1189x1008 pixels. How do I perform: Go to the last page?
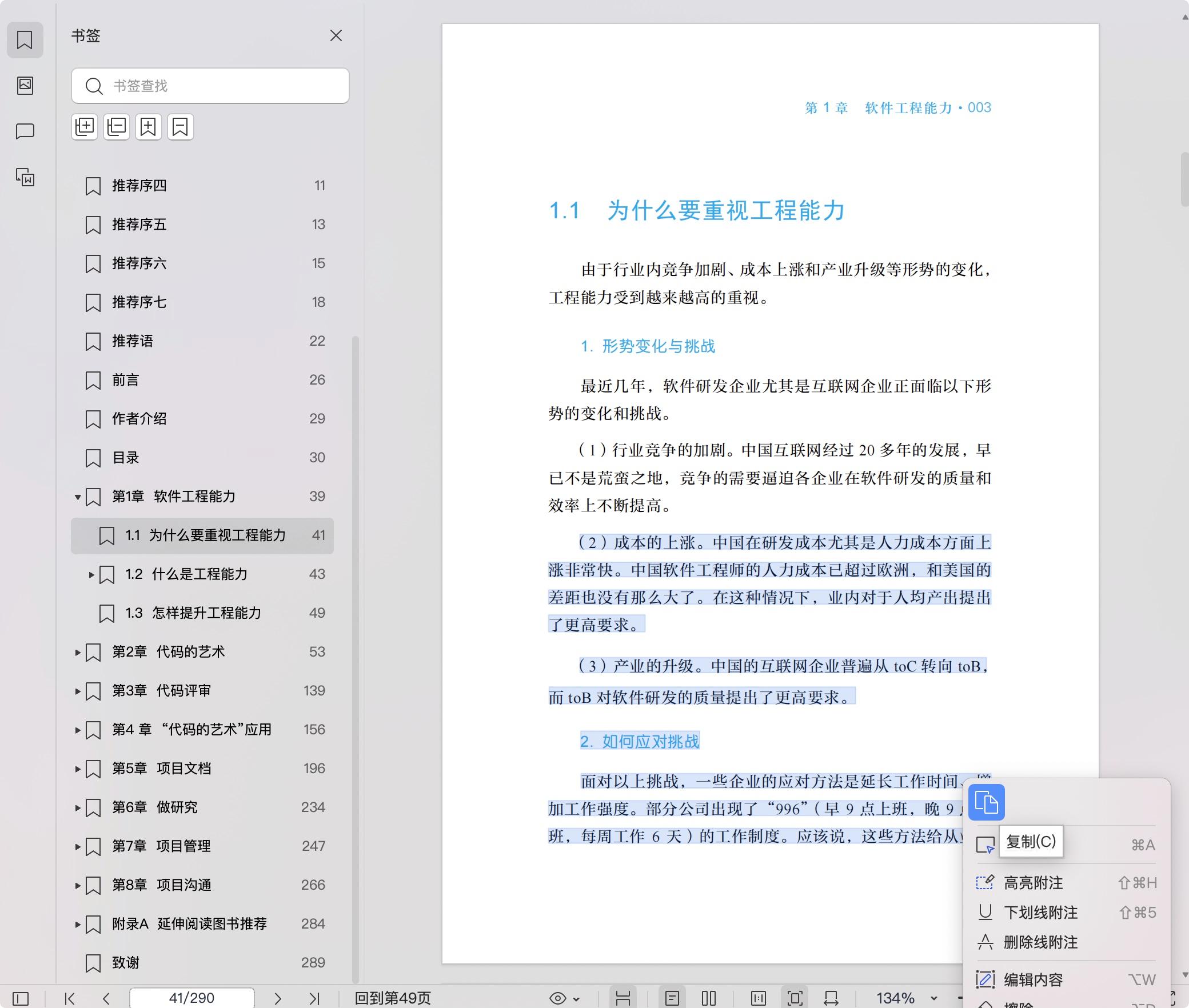point(314,998)
